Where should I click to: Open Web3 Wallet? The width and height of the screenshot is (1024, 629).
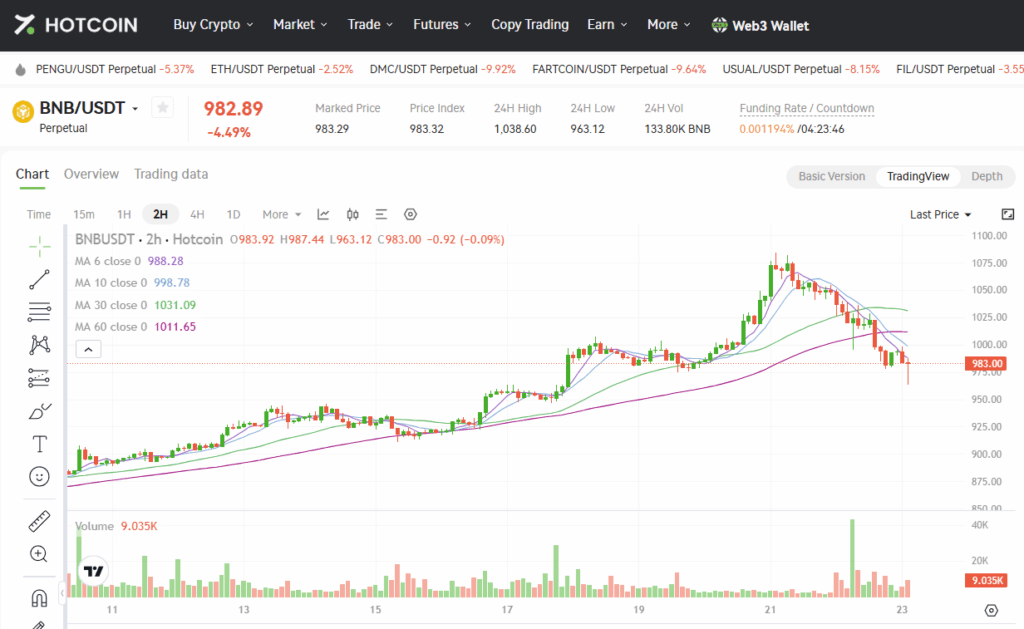pyautogui.click(x=760, y=25)
